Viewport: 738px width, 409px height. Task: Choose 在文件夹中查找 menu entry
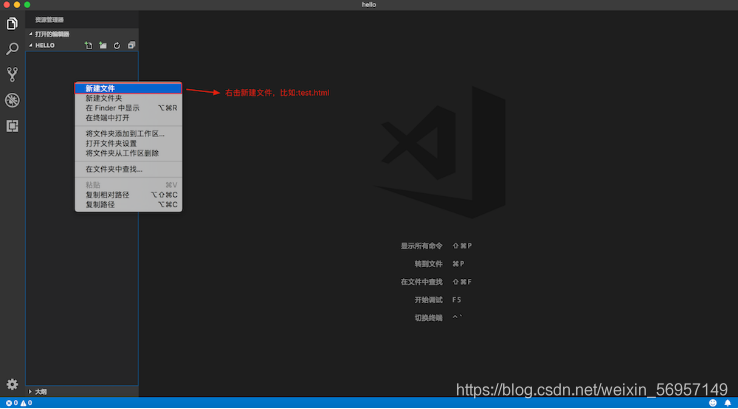[x=128, y=169]
